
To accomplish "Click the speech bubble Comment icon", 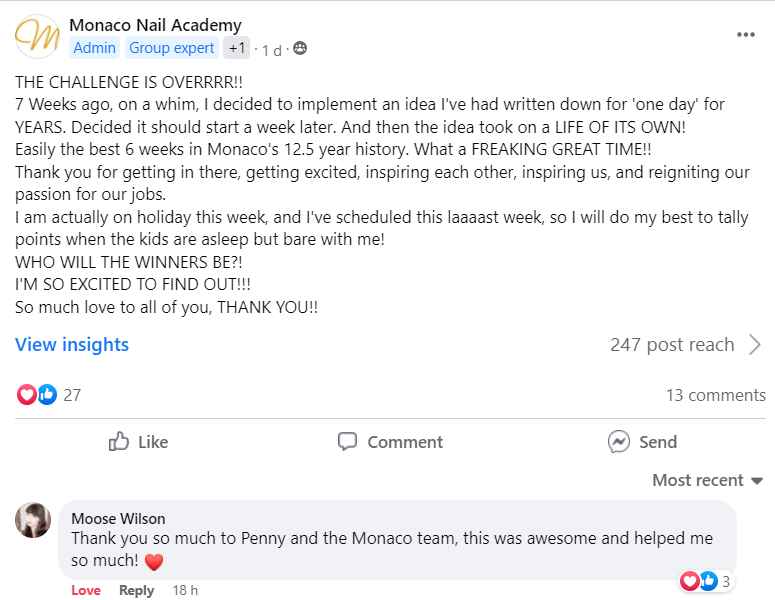I will click(x=347, y=441).
